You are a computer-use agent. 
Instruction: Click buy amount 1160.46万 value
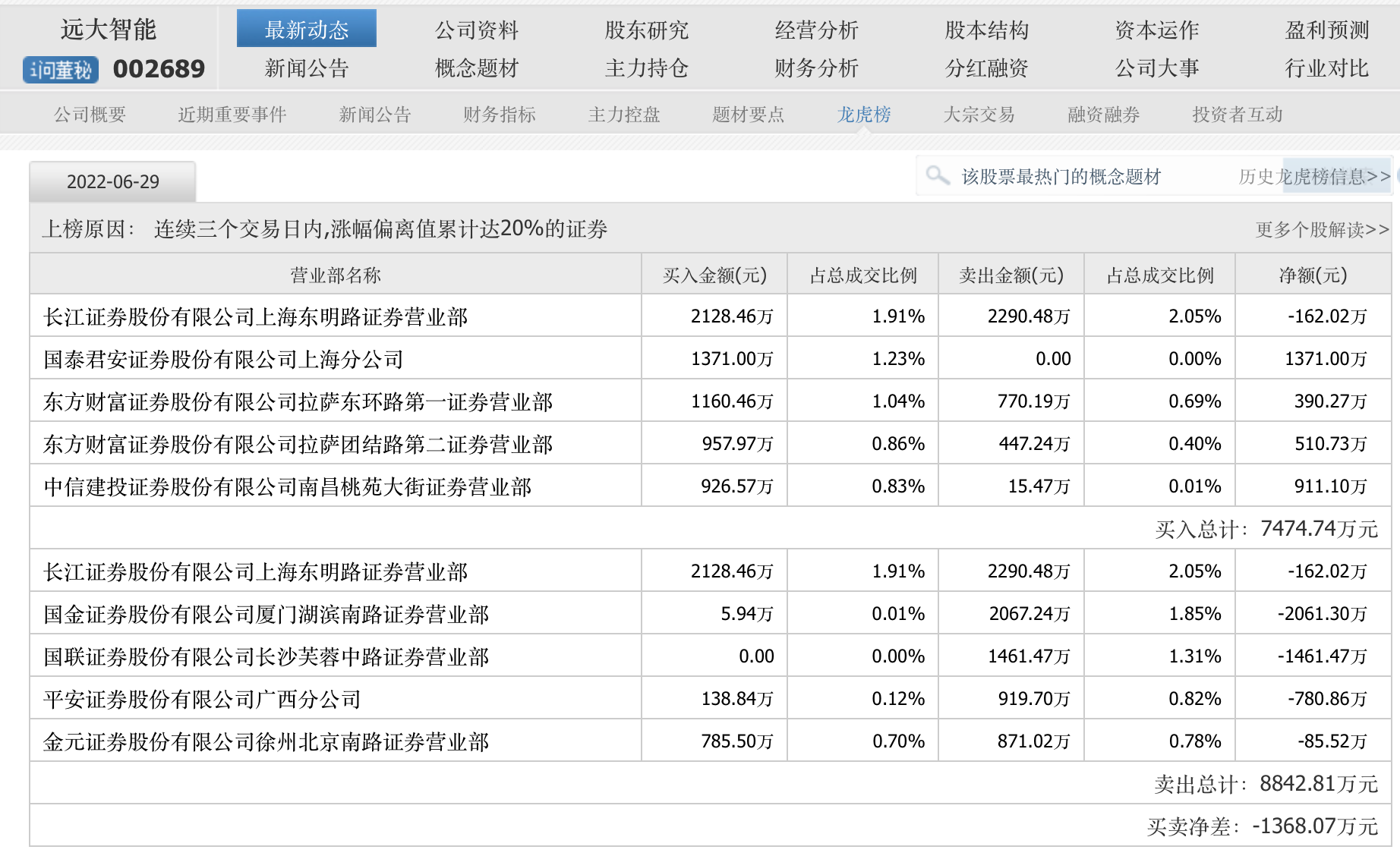(732, 401)
